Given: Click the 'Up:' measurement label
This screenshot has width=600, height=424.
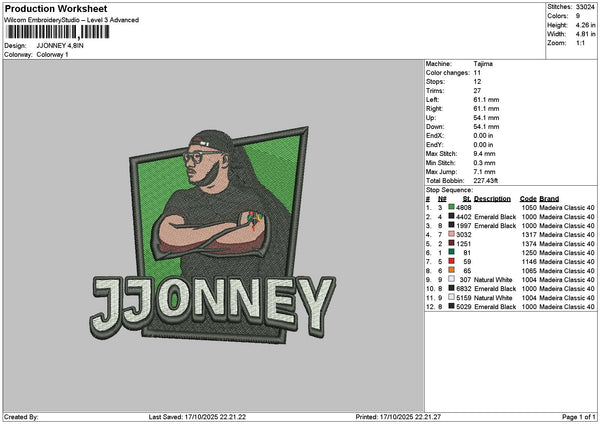Looking at the screenshot, I should coord(430,118).
